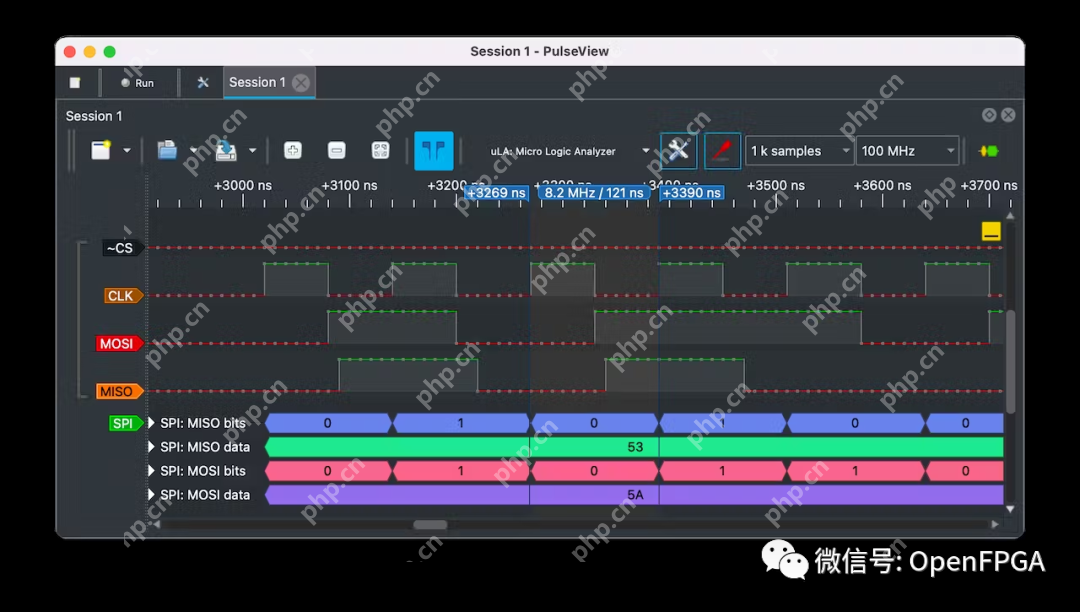Click the yellow marker flag in ruler

pos(991,232)
